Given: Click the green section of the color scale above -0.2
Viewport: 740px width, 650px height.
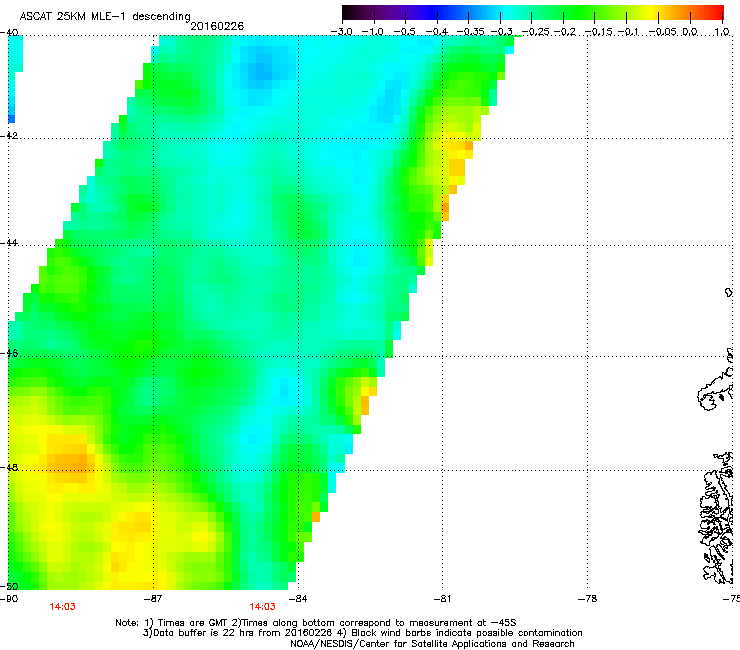Looking at the screenshot, I should (564, 12).
